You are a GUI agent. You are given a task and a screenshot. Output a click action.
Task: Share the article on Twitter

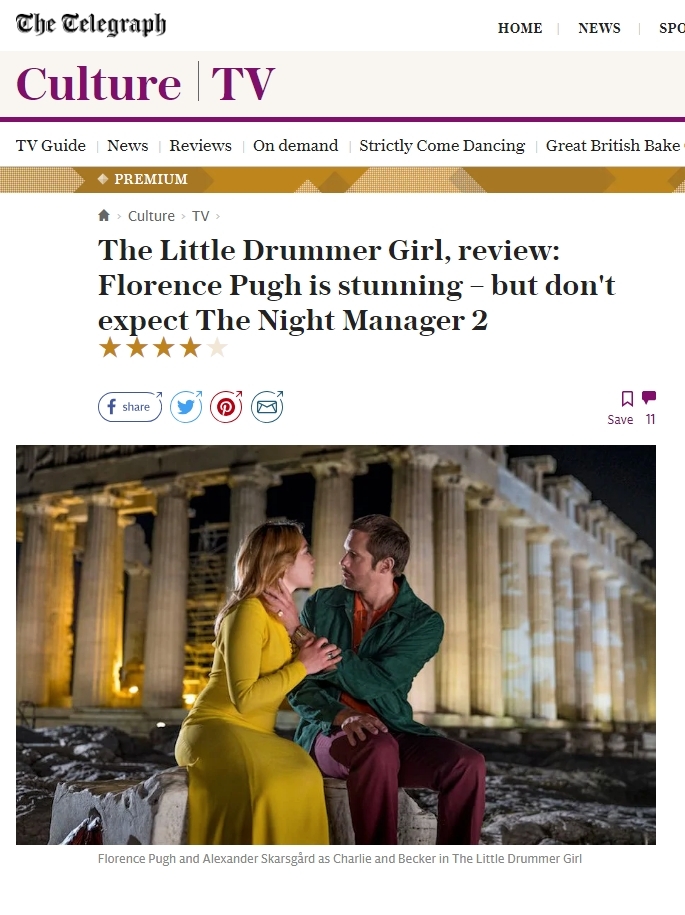pyautogui.click(x=186, y=407)
